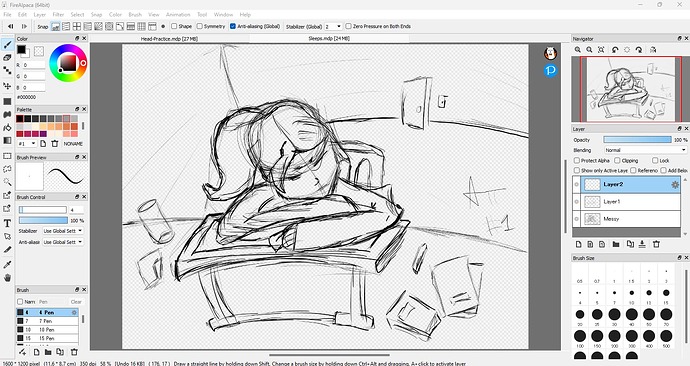Choose the Move tool
Image resolution: width=690 pixels, height=366 pixels.
[7, 86]
